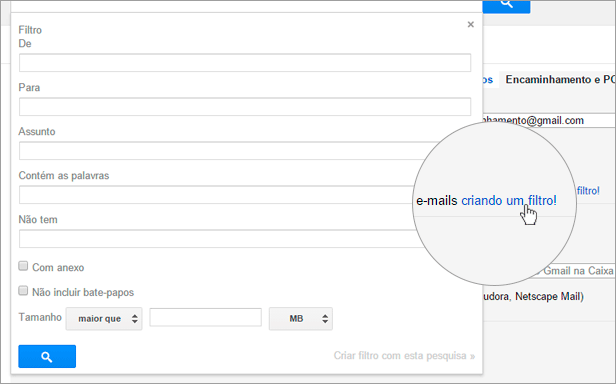Click Criar filtro com esta pesquisa link

click(404, 356)
